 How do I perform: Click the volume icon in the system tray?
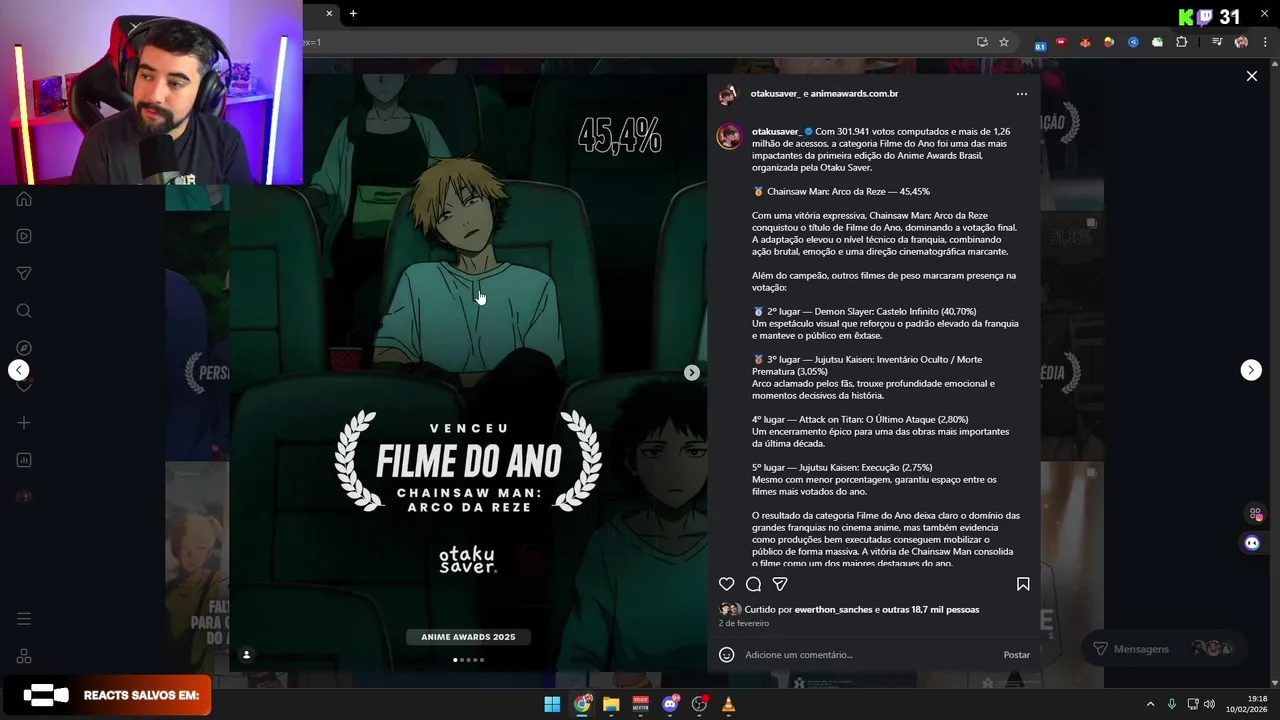tap(1209, 704)
